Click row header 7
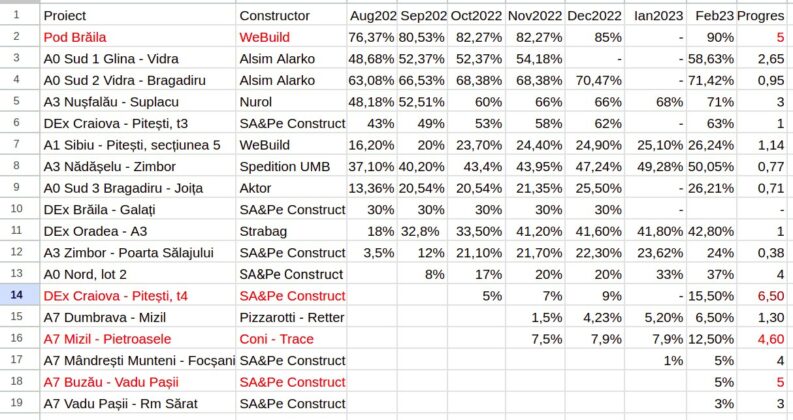Screen dimensions: 793x420 (19, 144)
